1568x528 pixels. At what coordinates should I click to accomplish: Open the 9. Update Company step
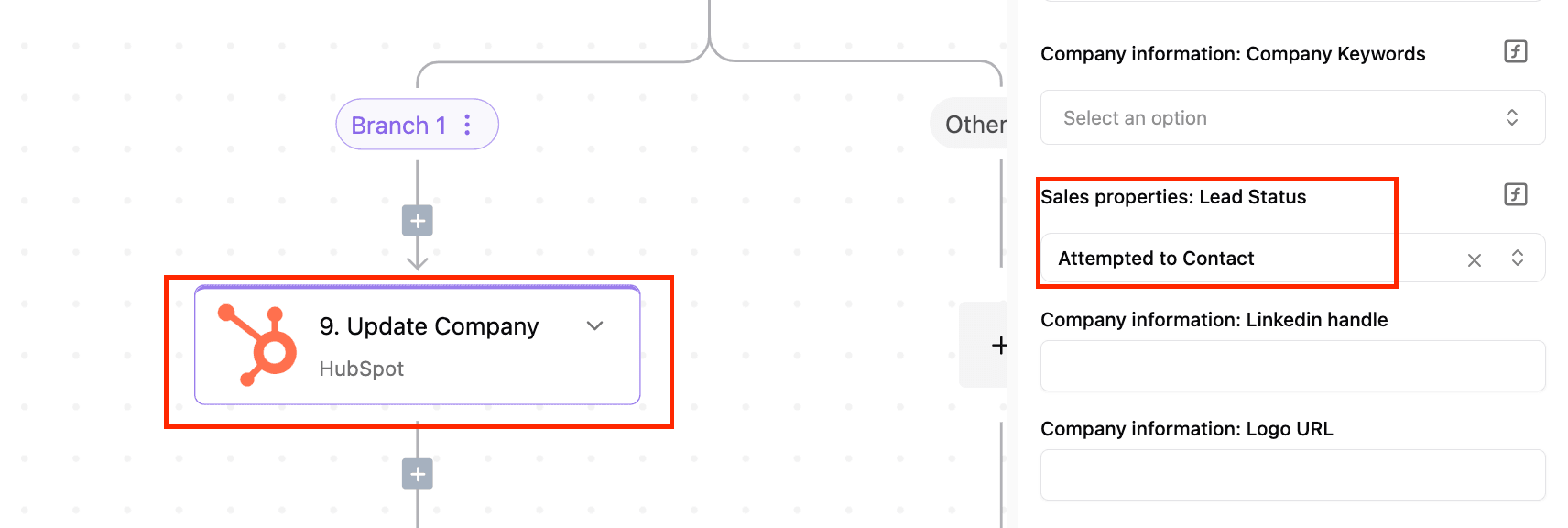point(418,346)
